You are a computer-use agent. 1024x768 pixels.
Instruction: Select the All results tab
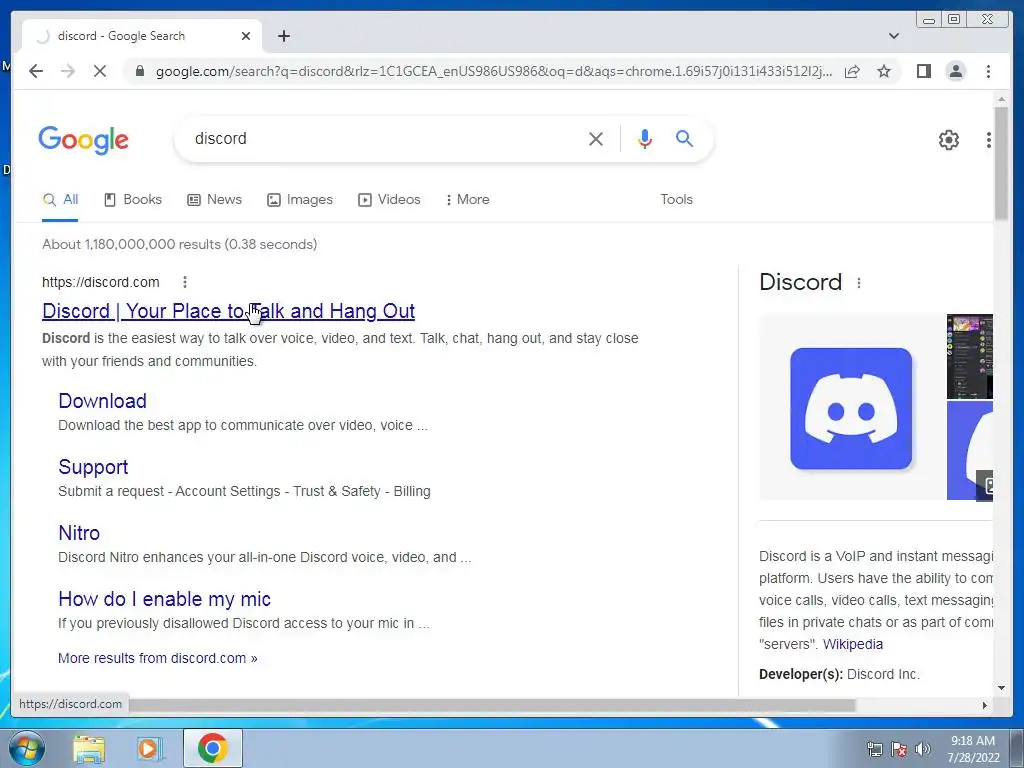click(x=60, y=200)
